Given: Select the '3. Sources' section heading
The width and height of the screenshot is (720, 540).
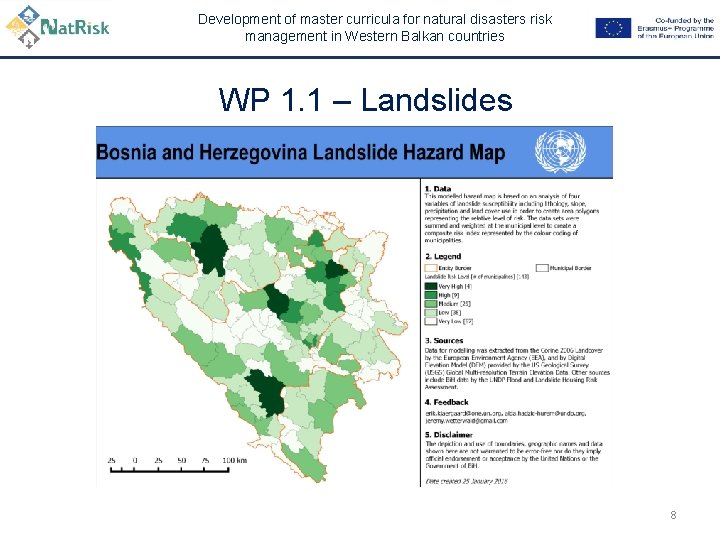Looking at the screenshot, I should tap(444, 341).
